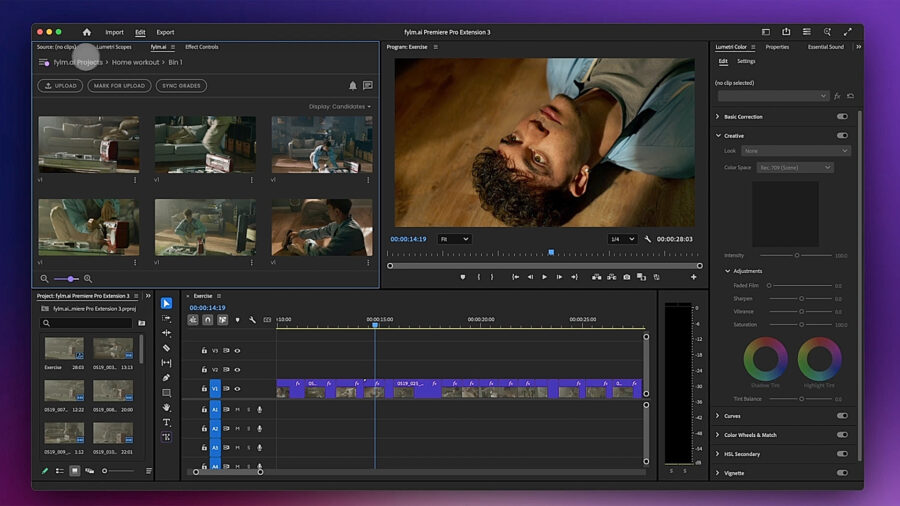Image resolution: width=900 pixels, height=506 pixels.
Task: Toggle Basic Correction section switch
Action: coord(842,117)
